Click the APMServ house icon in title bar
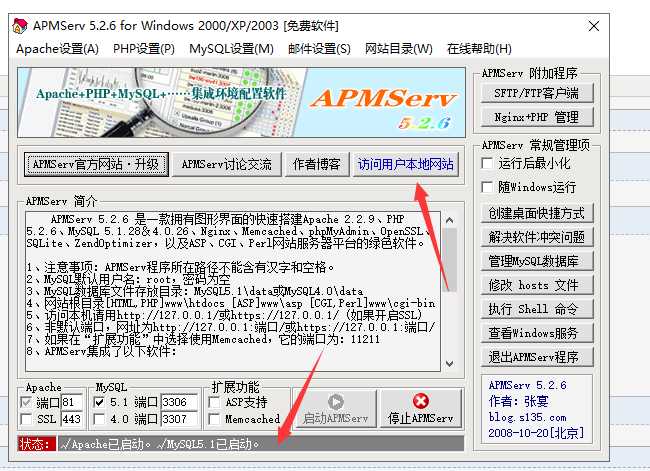The width and height of the screenshot is (650, 471). click(x=20, y=26)
